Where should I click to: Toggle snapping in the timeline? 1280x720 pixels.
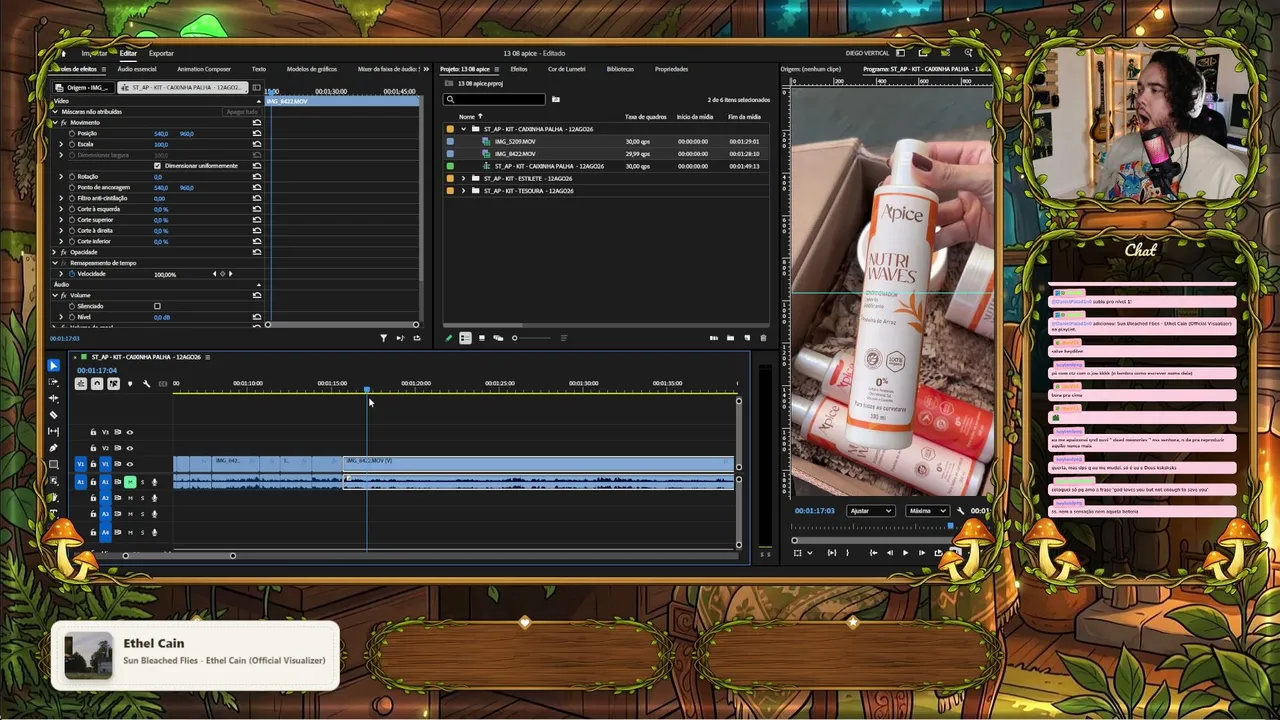97,384
